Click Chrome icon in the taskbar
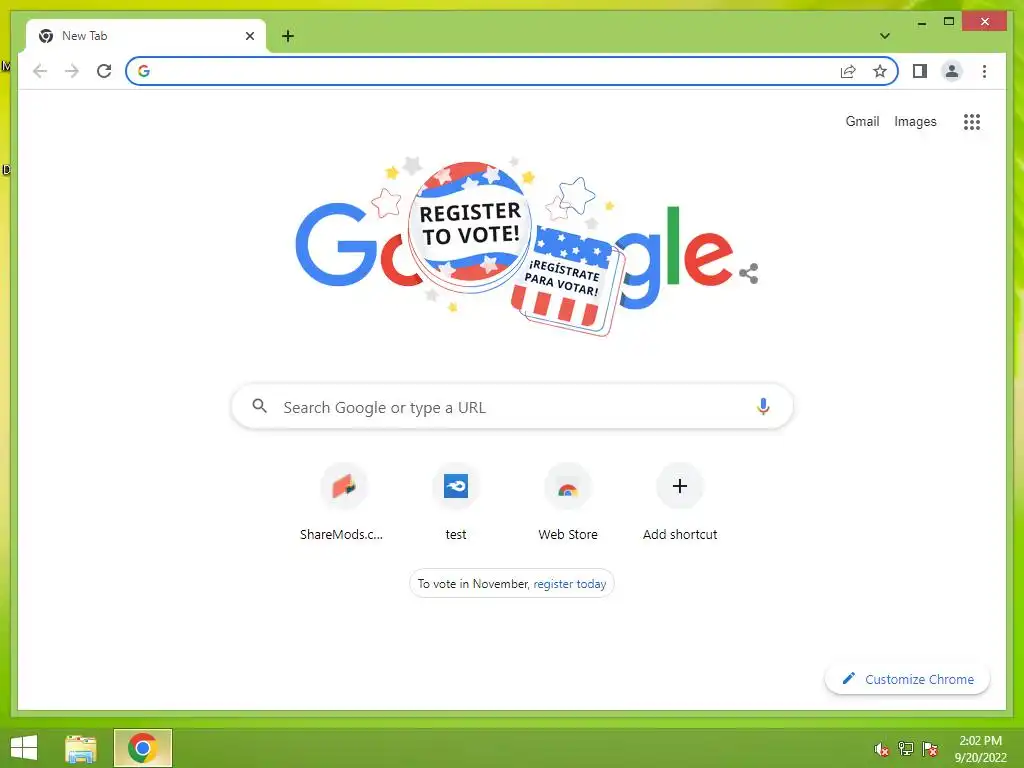Image resolution: width=1024 pixels, height=768 pixels. point(143,748)
